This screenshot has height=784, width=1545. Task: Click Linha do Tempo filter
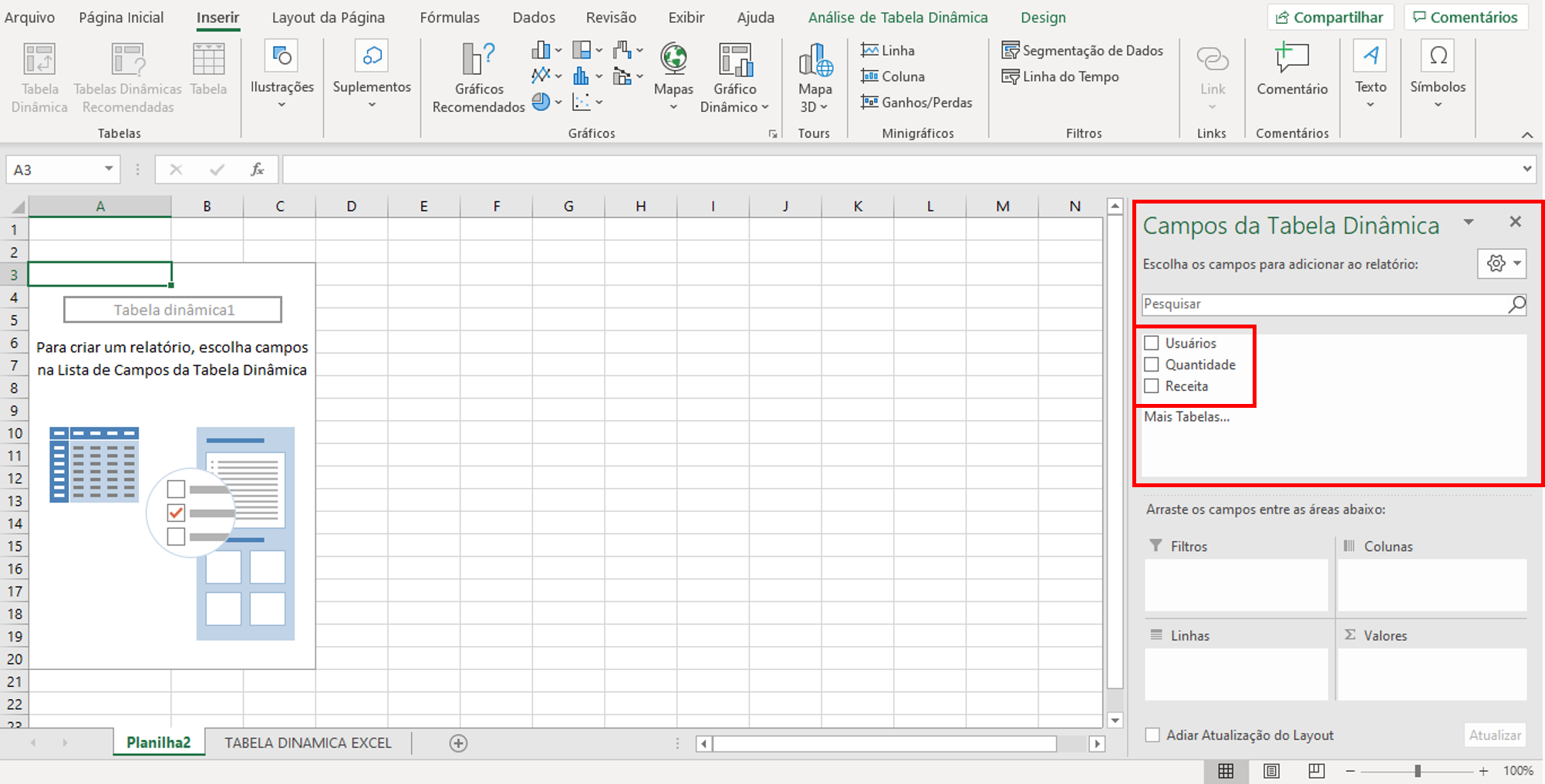coord(1061,76)
